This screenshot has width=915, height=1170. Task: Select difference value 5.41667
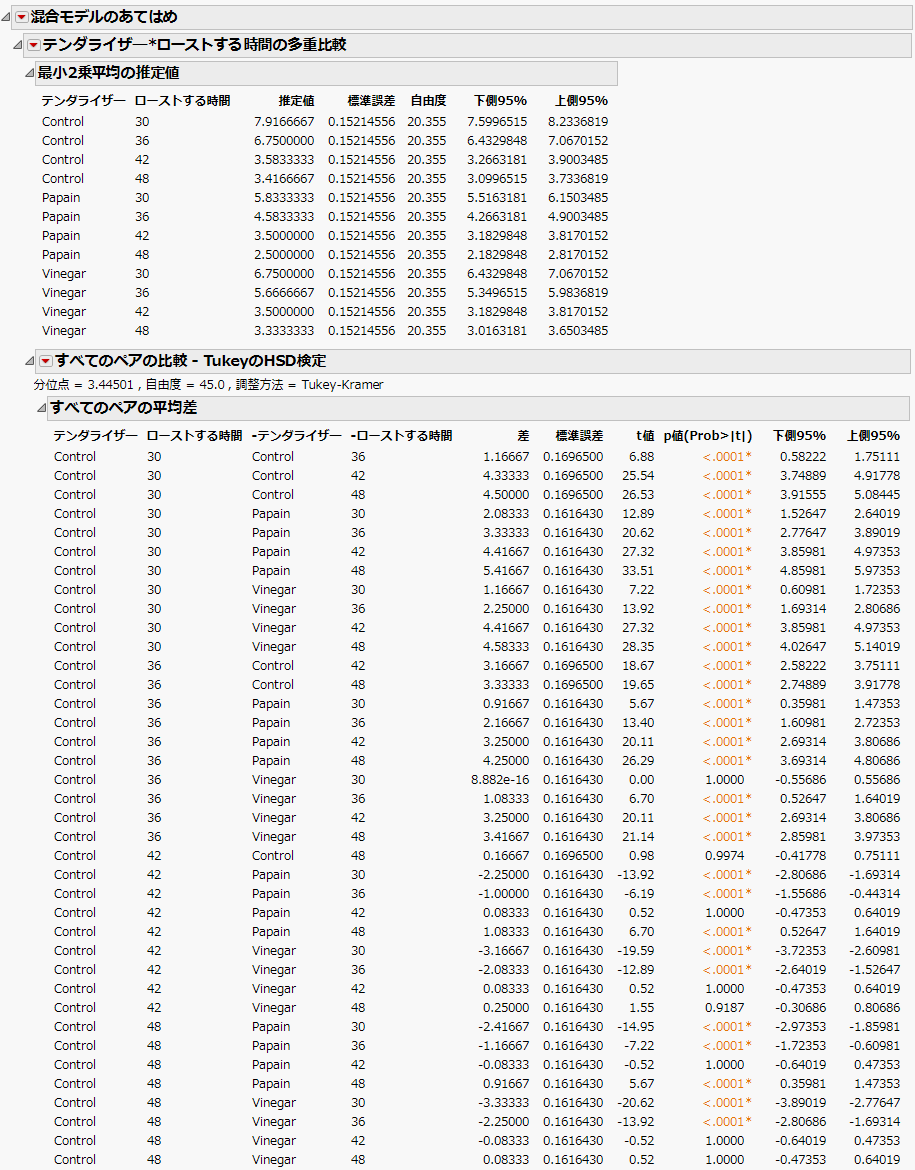[506, 571]
